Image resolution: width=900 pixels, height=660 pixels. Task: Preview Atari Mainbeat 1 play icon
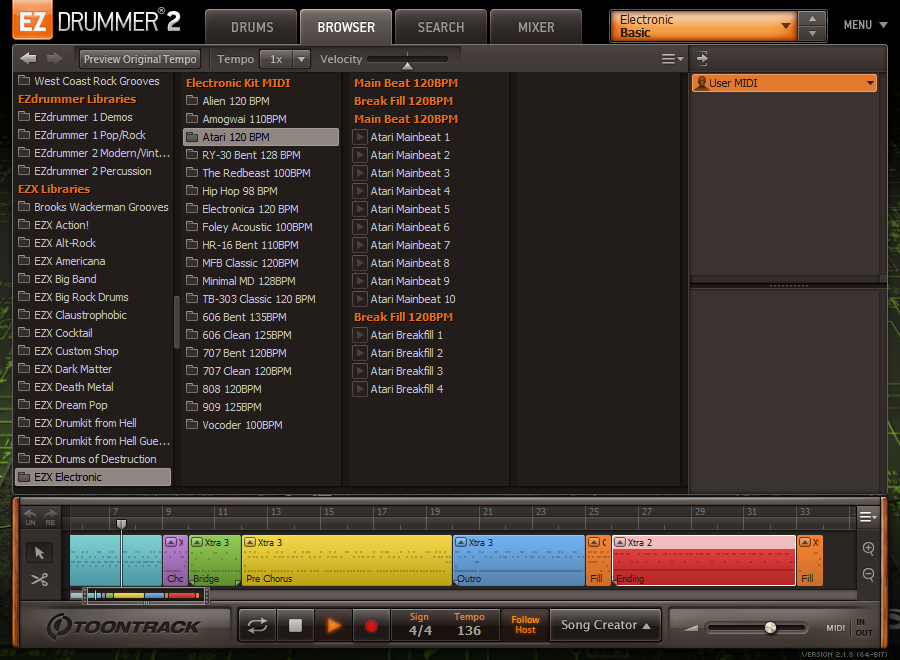pyautogui.click(x=359, y=137)
